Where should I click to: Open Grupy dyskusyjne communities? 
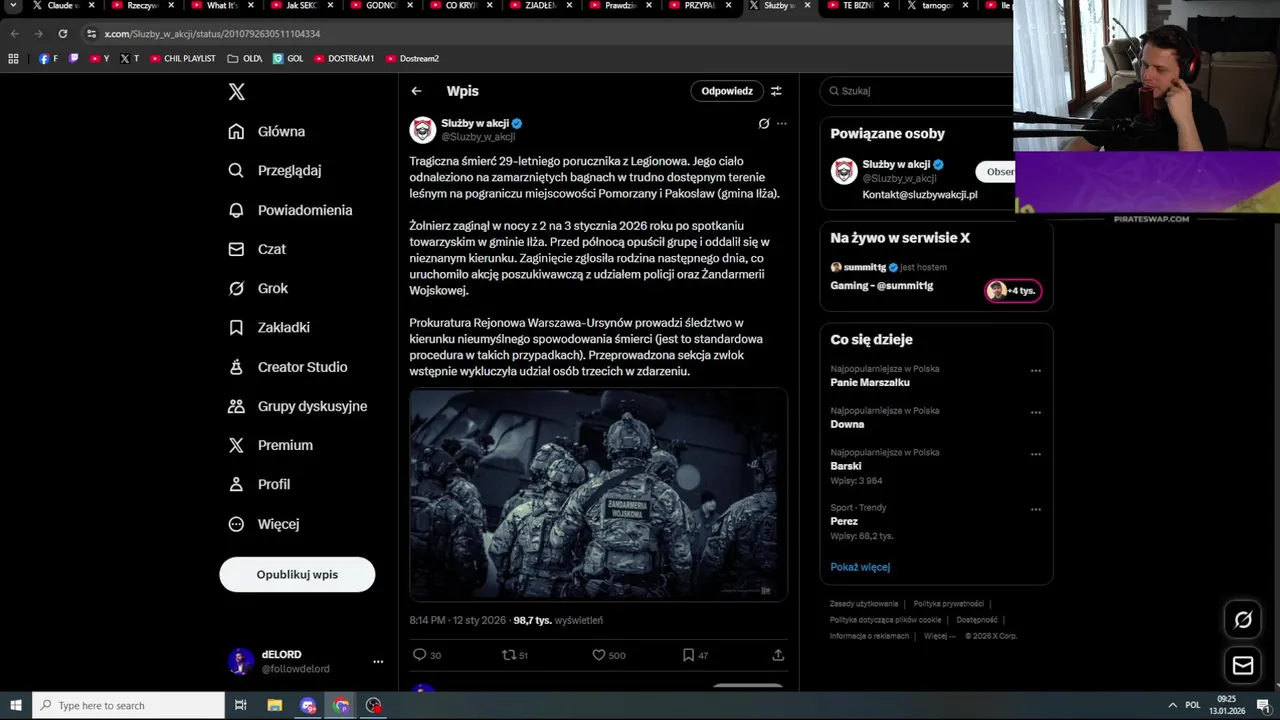pos(297,406)
